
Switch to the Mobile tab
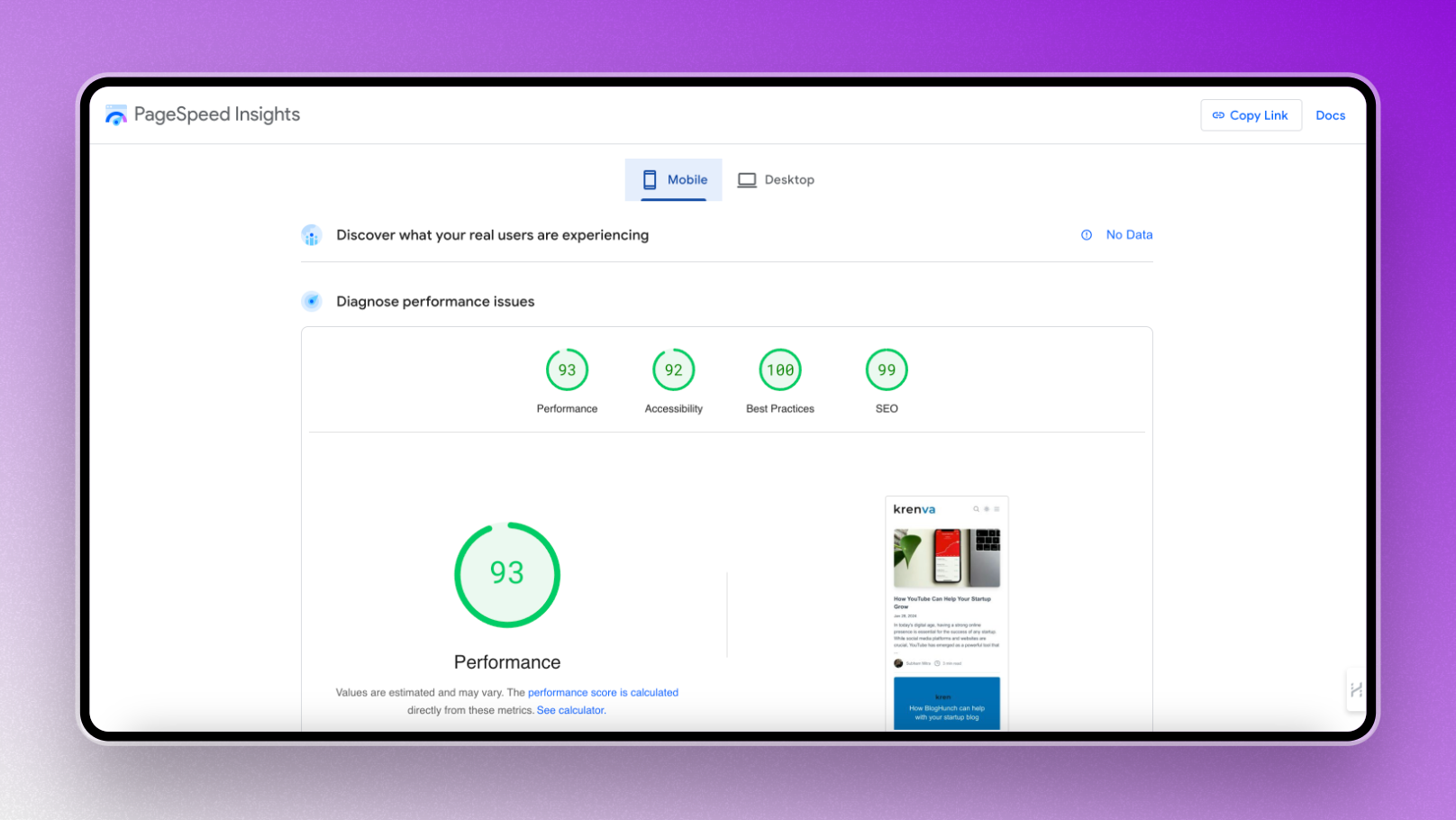coord(674,180)
